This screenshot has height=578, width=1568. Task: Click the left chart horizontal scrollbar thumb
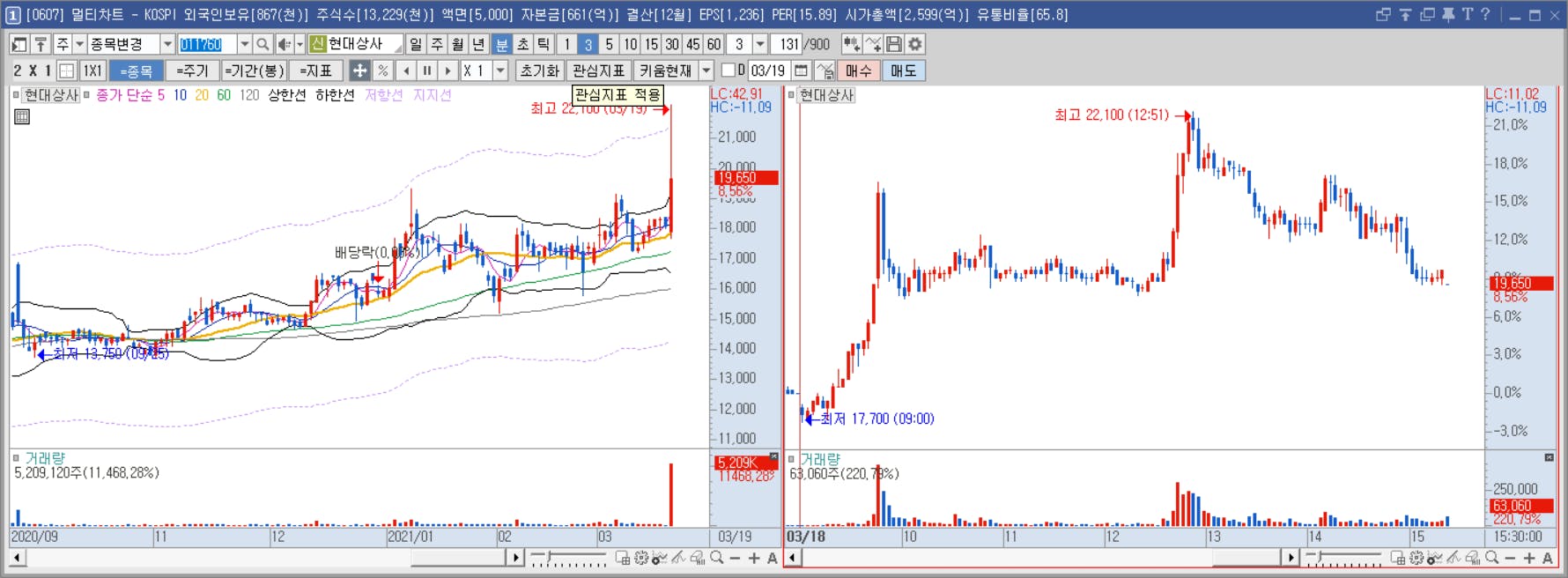tap(458, 558)
